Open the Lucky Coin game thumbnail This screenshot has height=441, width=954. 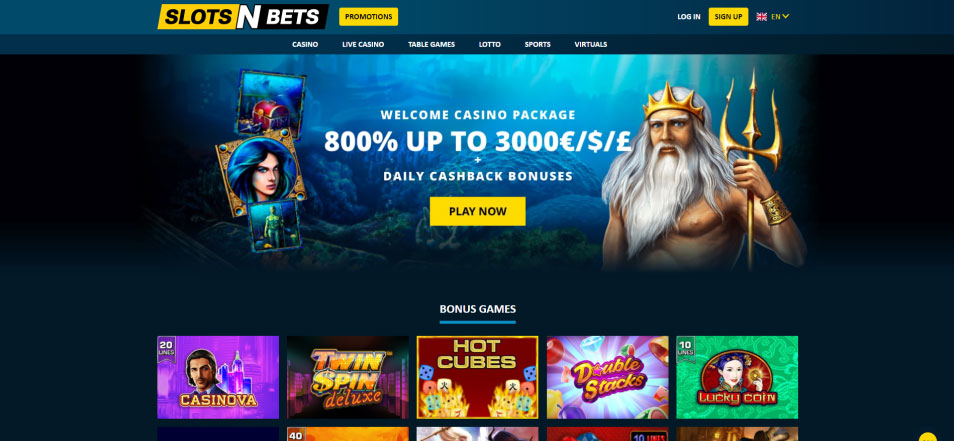pyautogui.click(x=737, y=377)
